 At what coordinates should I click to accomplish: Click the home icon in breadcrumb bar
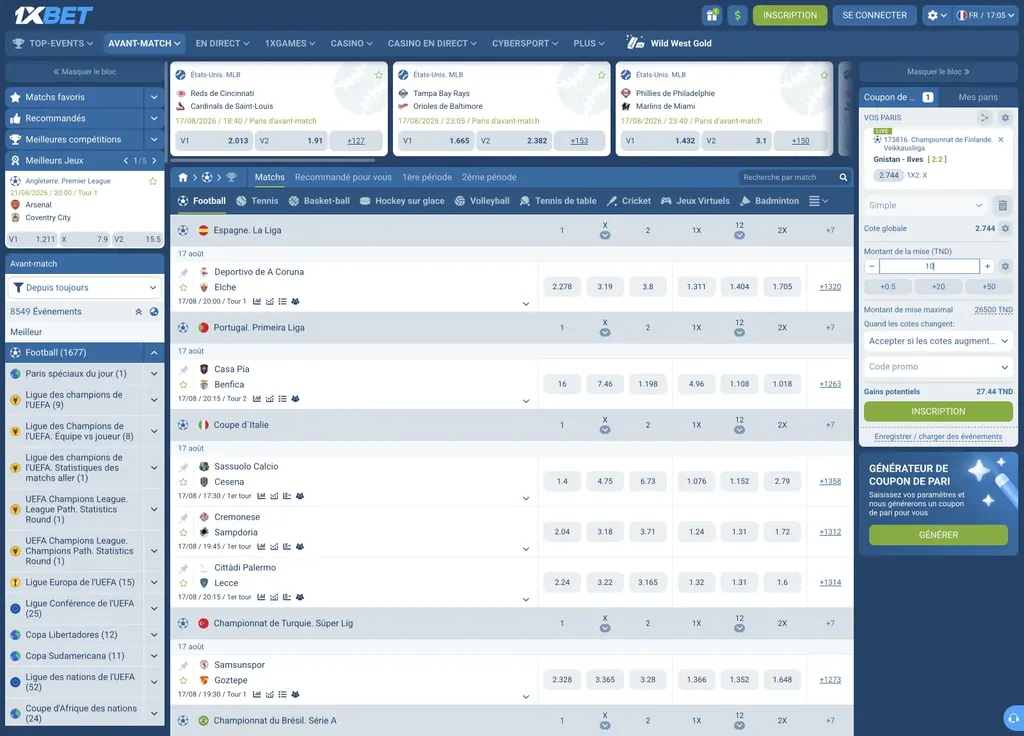pyautogui.click(x=183, y=177)
